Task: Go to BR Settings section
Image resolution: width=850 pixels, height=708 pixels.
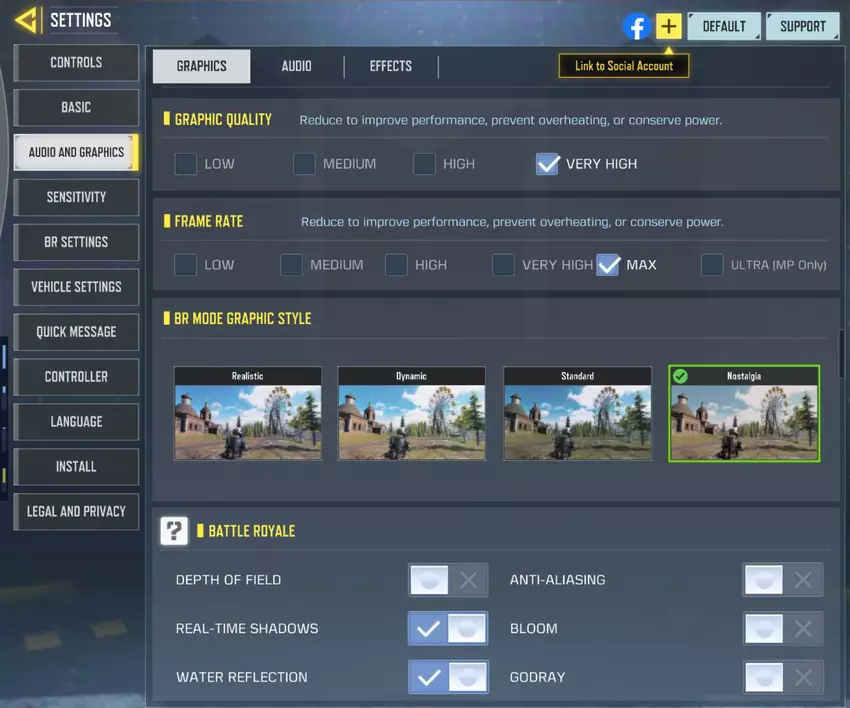Action: click(76, 242)
